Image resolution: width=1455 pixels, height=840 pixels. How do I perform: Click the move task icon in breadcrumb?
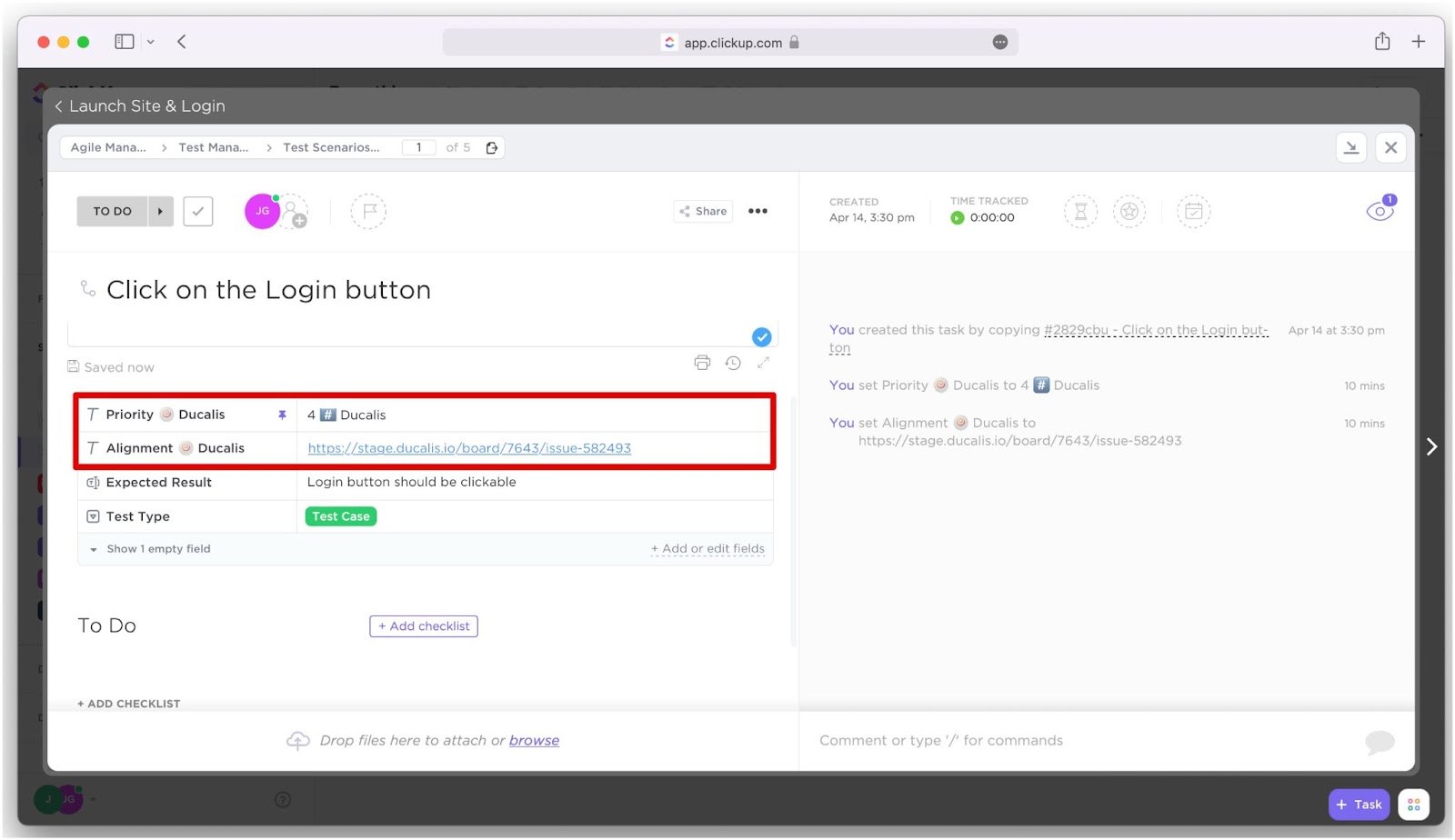[x=492, y=147]
